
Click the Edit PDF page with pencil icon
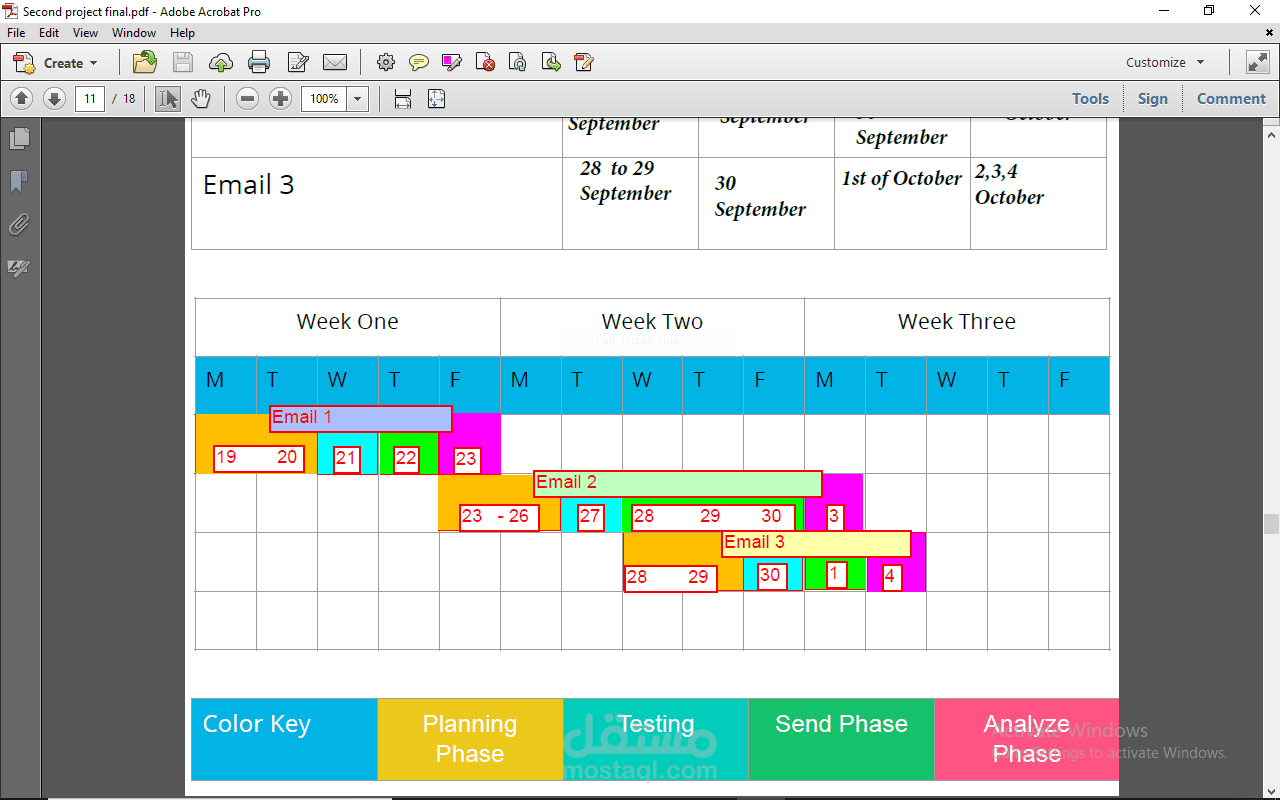pos(584,62)
